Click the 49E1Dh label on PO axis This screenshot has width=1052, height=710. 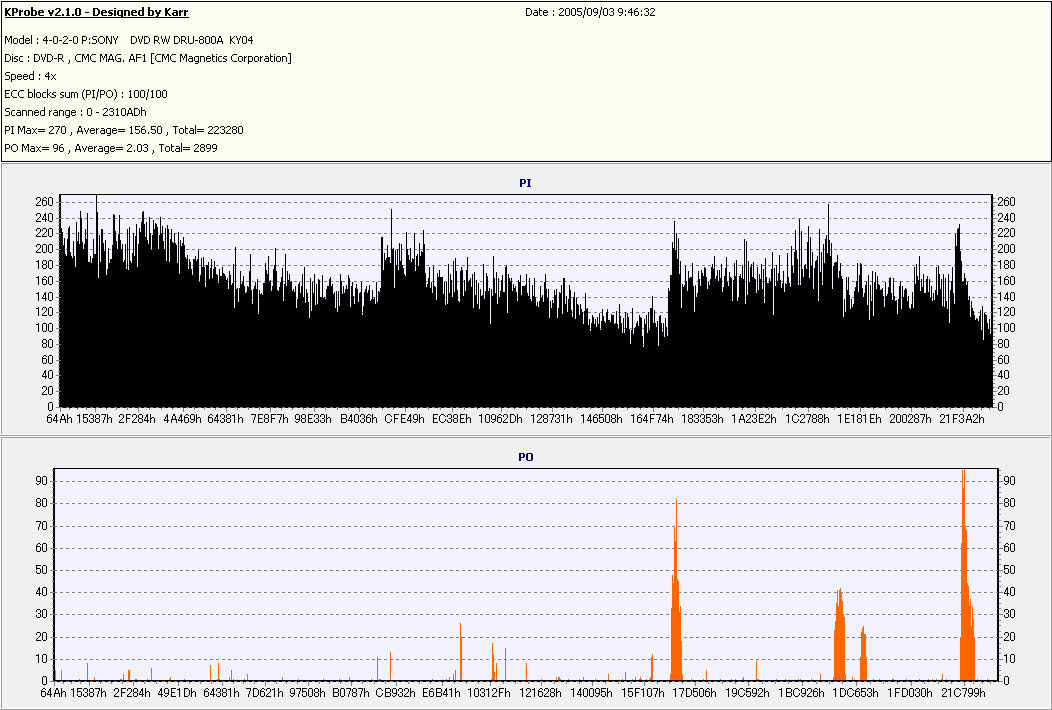(x=177, y=693)
